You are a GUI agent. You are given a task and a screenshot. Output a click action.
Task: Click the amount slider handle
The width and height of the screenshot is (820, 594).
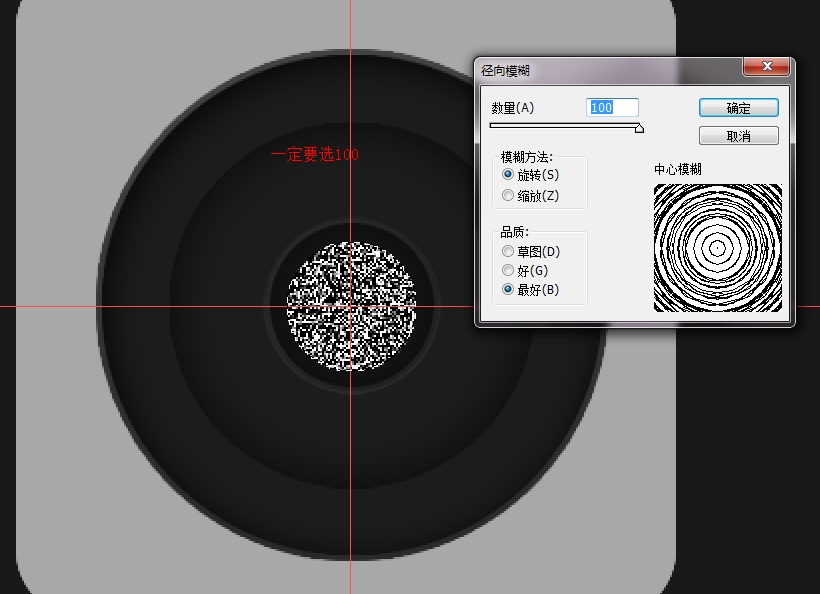pyautogui.click(x=639, y=128)
